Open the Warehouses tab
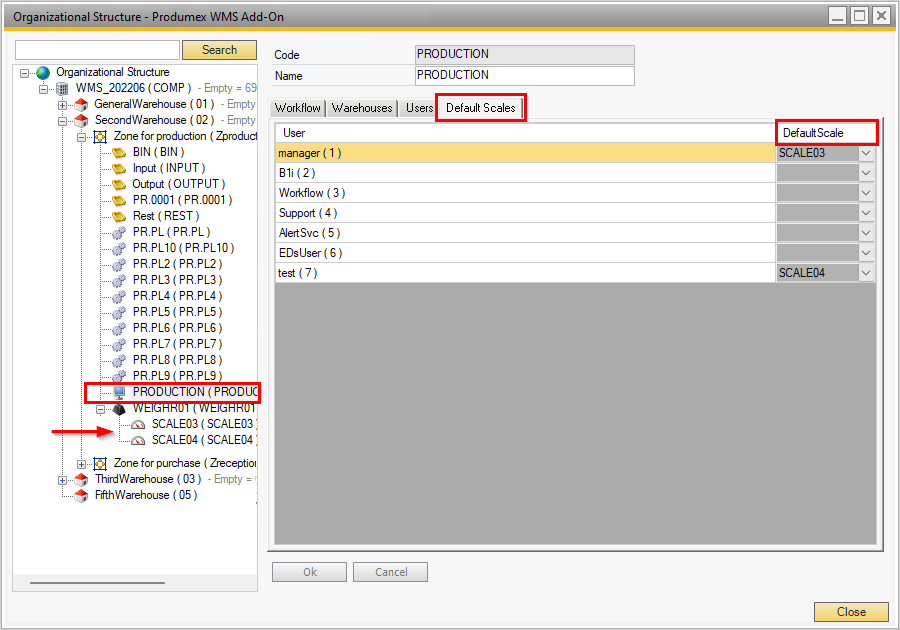This screenshot has height=630, width=900. click(x=362, y=108)
